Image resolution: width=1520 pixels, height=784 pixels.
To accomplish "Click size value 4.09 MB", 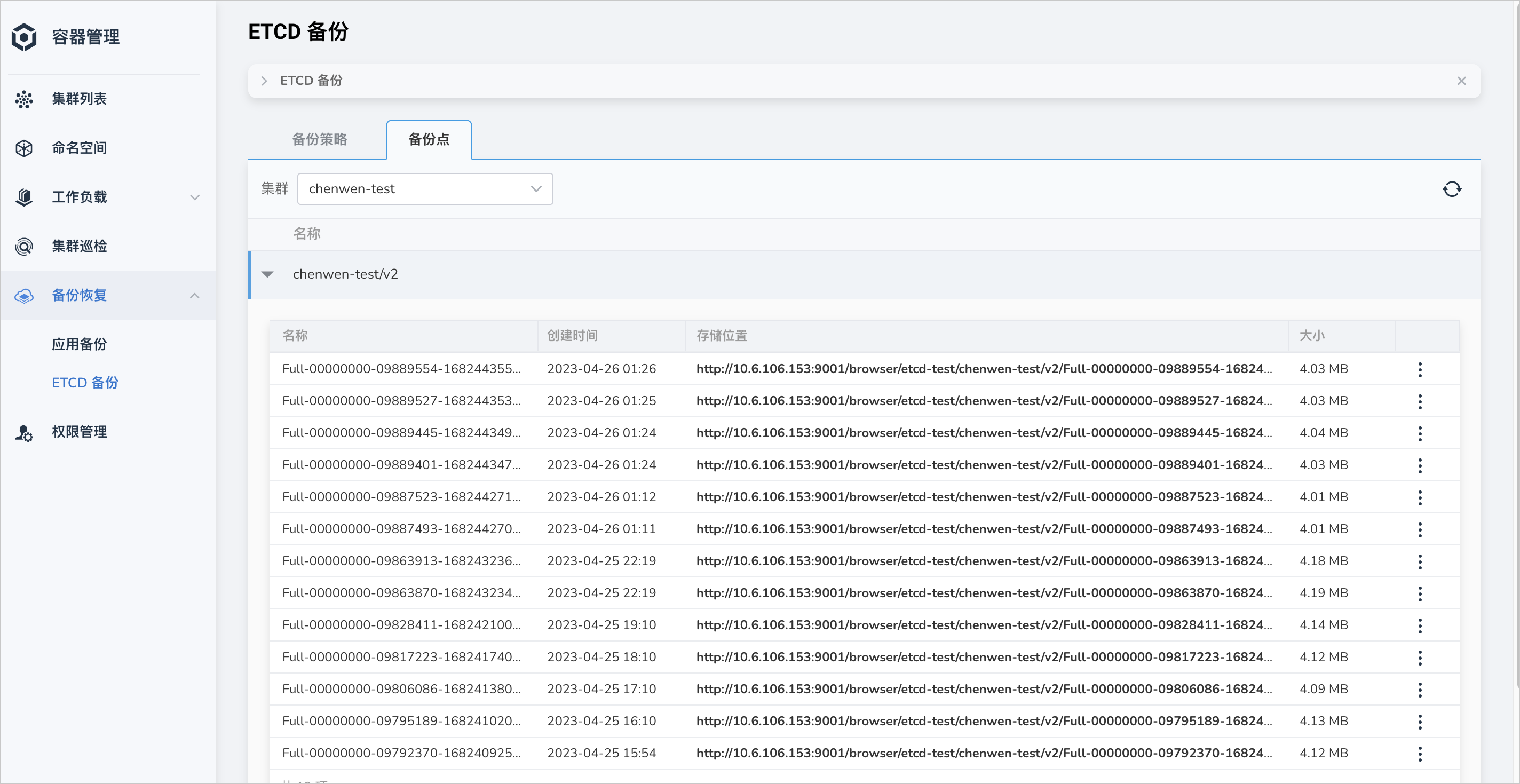I will [1324, 689].
